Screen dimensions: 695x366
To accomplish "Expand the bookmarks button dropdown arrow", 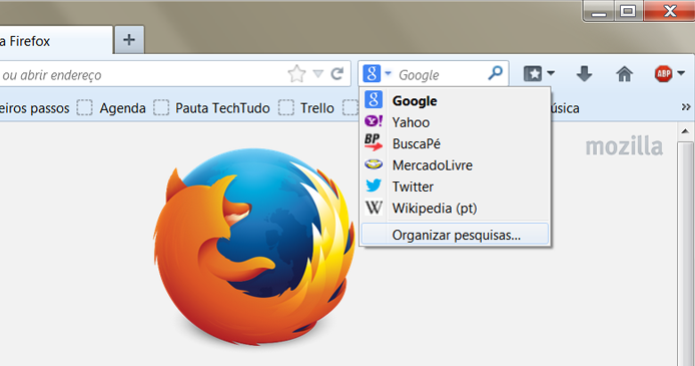I will tap(551, 73).
